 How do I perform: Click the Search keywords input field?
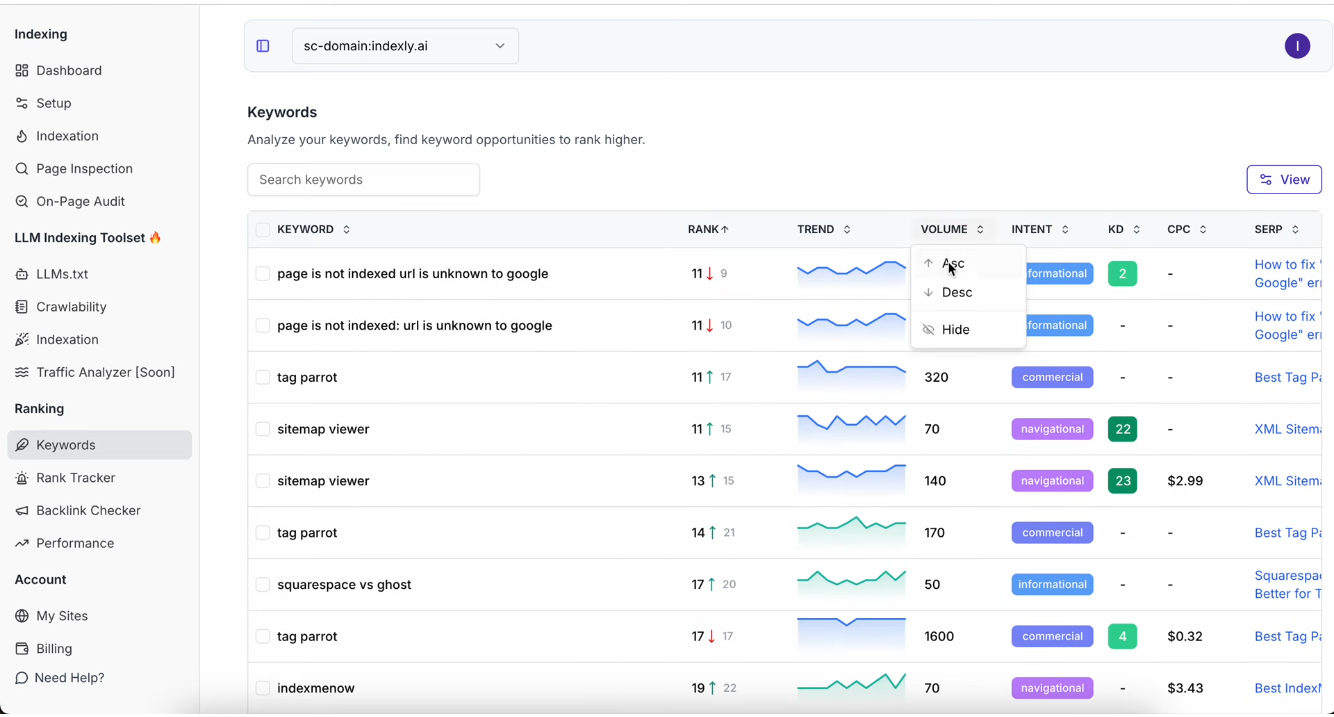[363, 179]
